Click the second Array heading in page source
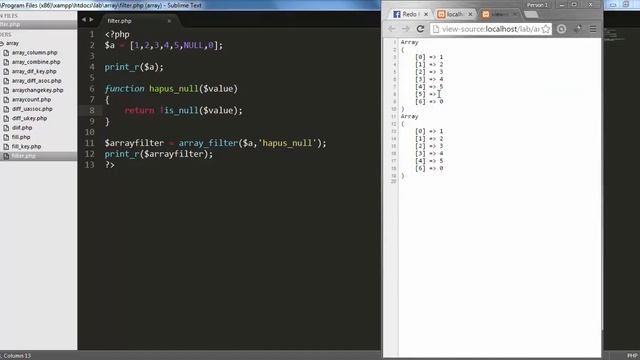The height and width of the screenshot is (360, 640). point(409,117)
